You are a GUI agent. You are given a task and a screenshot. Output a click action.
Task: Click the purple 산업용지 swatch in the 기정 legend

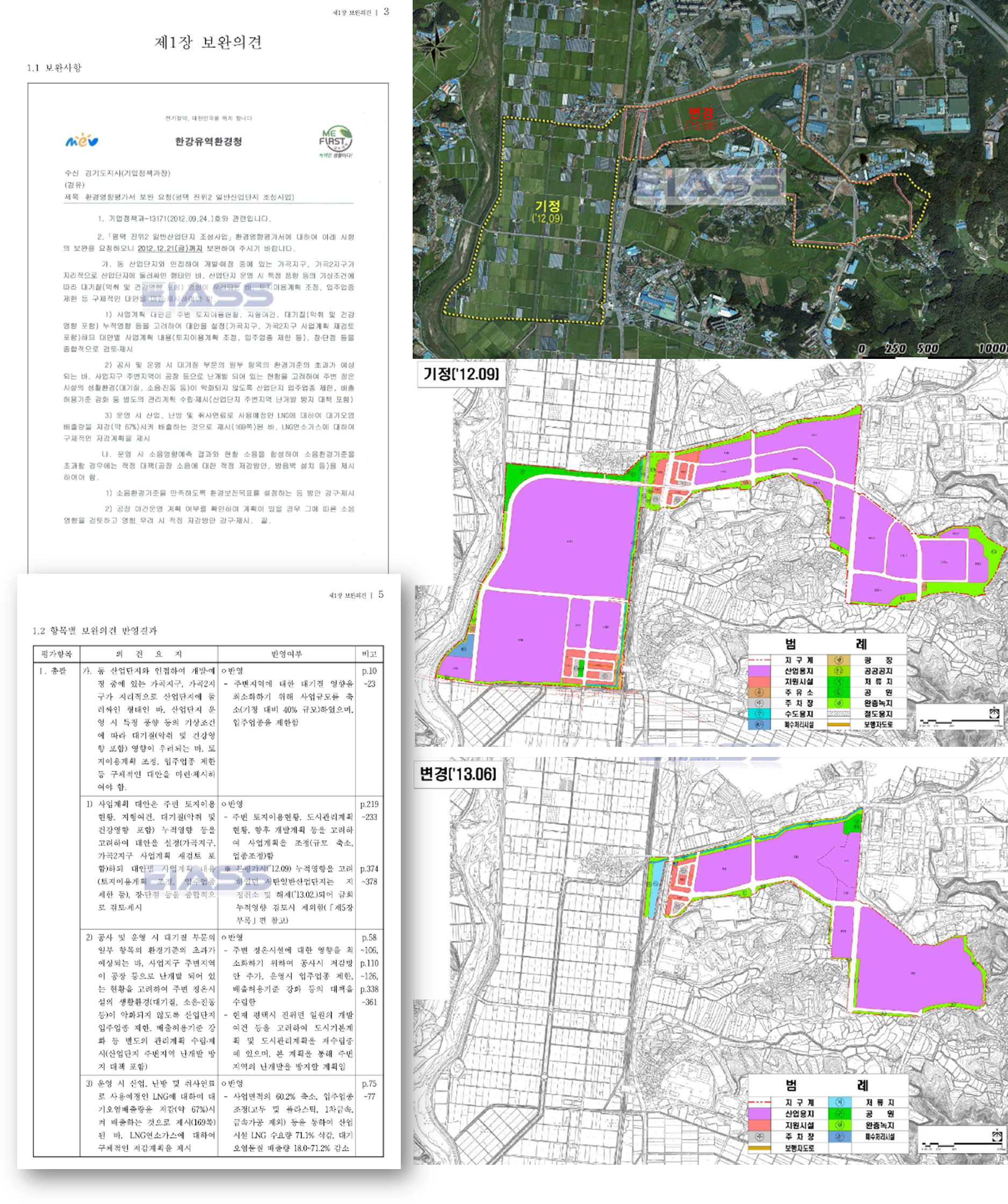coord(759,671)
